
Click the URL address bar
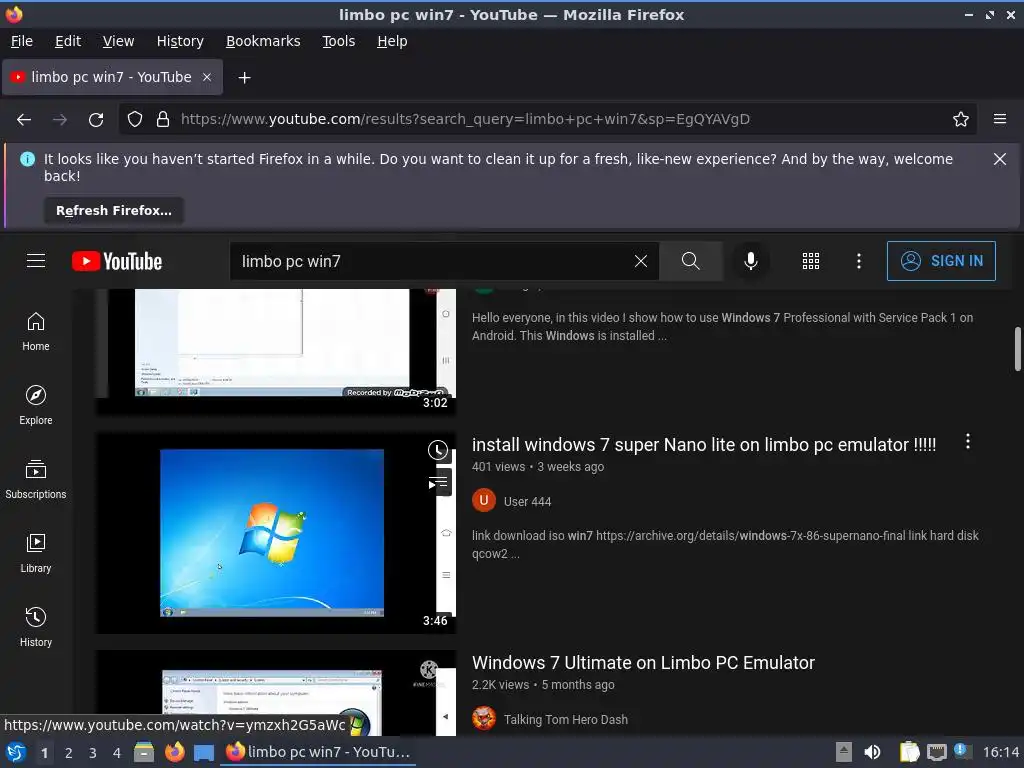[549, 120]
